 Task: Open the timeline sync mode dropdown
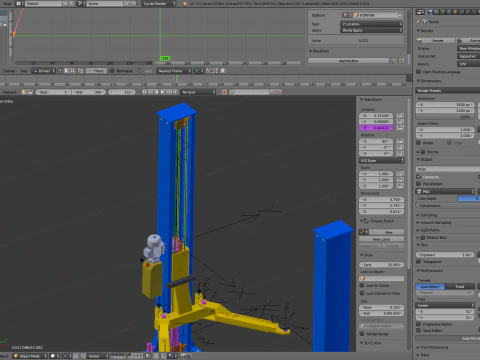(198, 92)
